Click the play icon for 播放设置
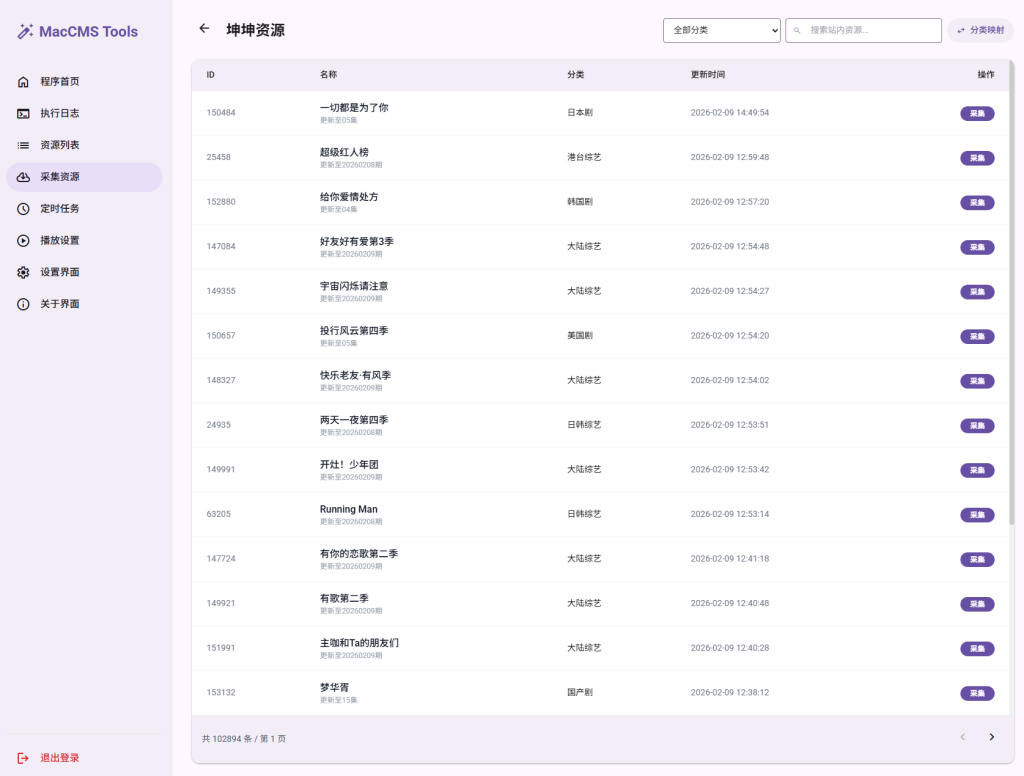Screen dimensions: 1024x776 tap(23, 241)
